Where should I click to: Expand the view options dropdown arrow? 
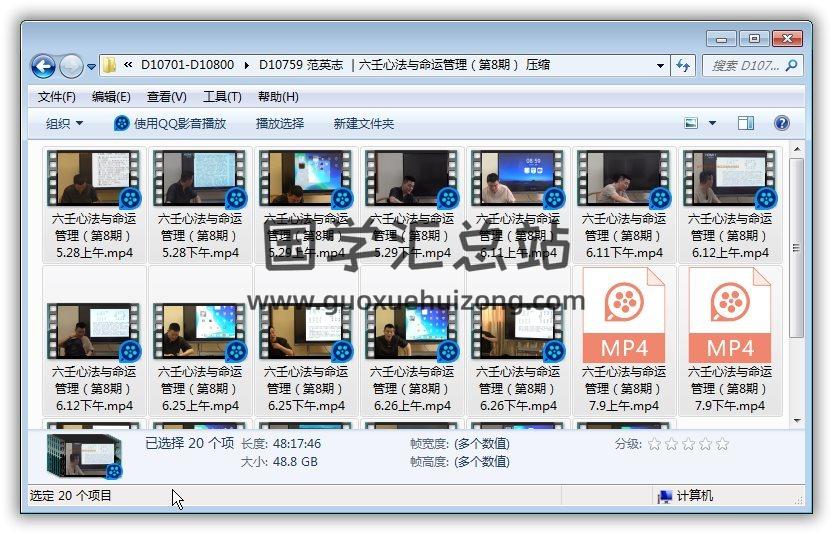712,123
